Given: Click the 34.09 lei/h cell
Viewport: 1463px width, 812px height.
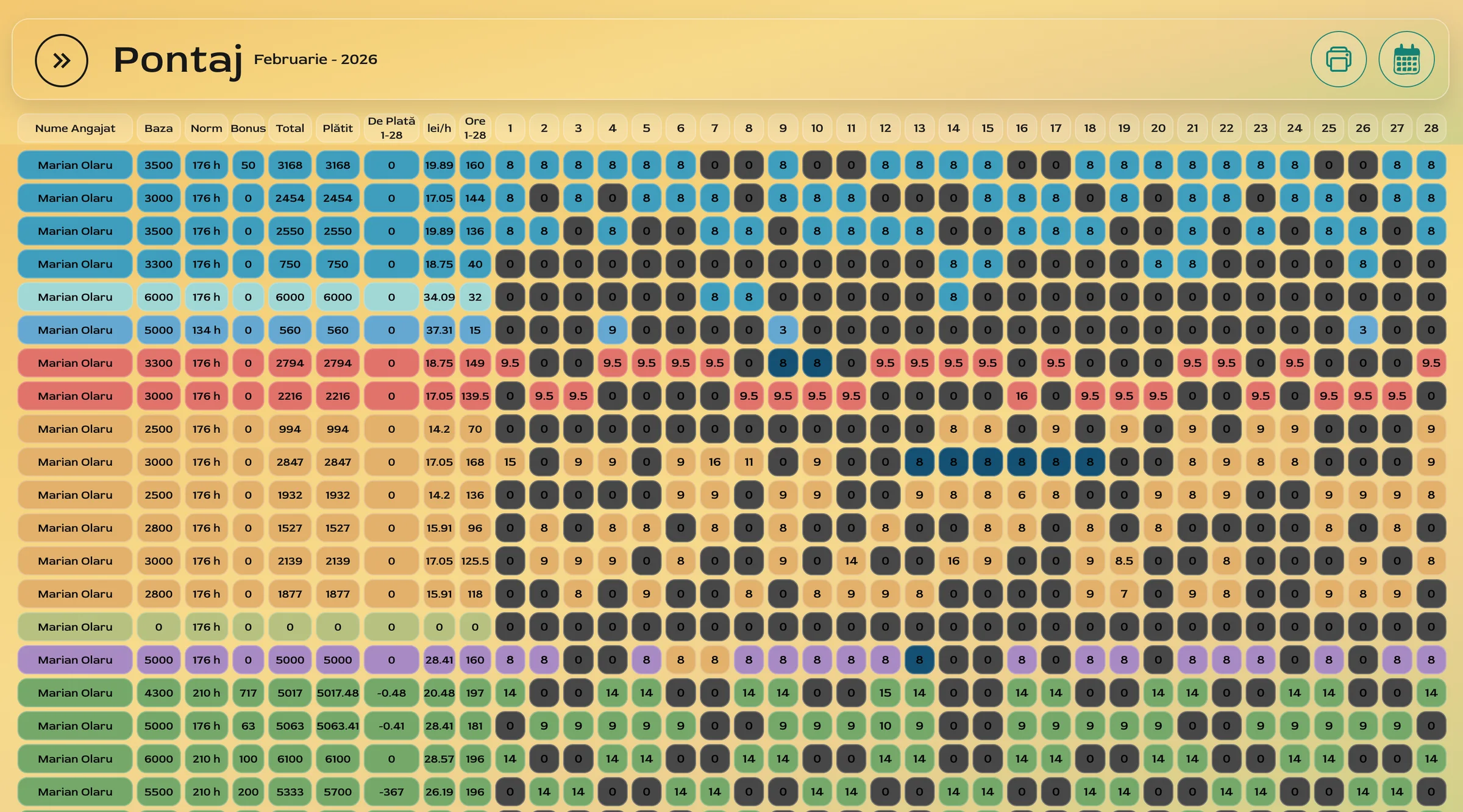Looking at the screenshot, I should point(439,297).
